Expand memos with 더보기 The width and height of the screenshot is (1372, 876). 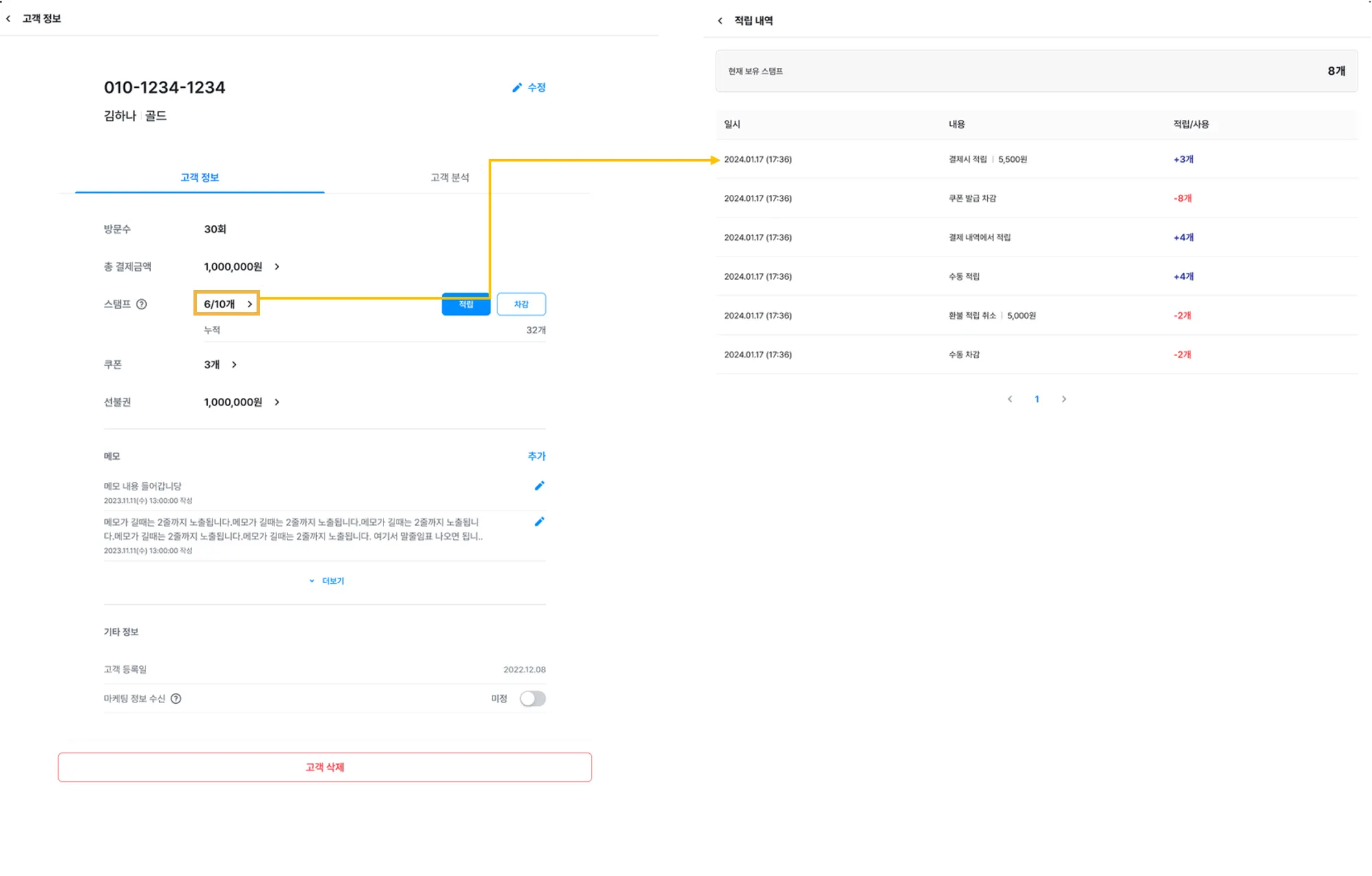point(327,581)
